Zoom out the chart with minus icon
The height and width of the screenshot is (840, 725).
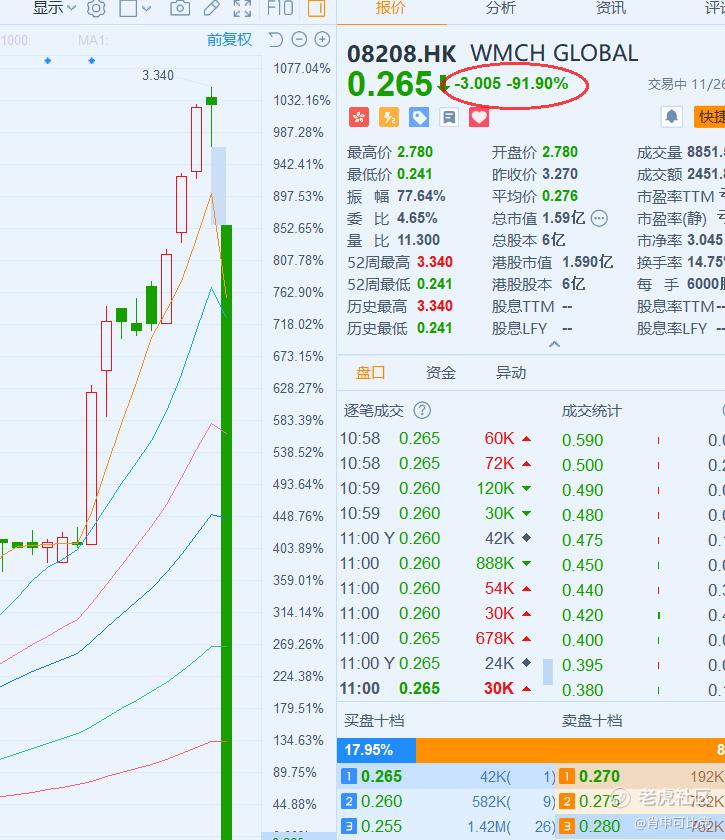(299, 40)
